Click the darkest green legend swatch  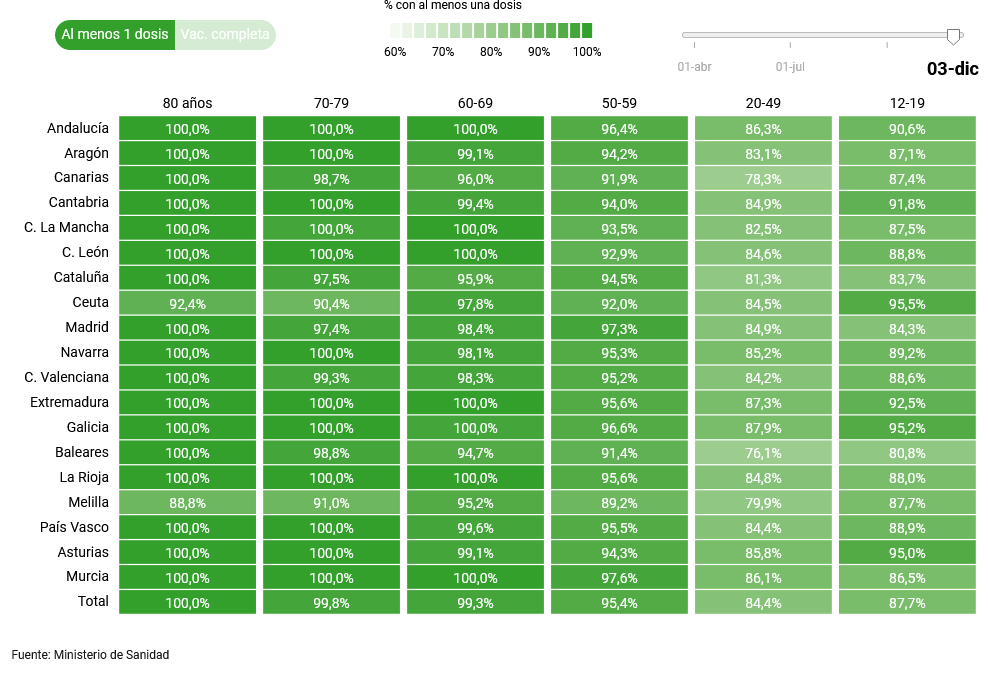(587, 30)
